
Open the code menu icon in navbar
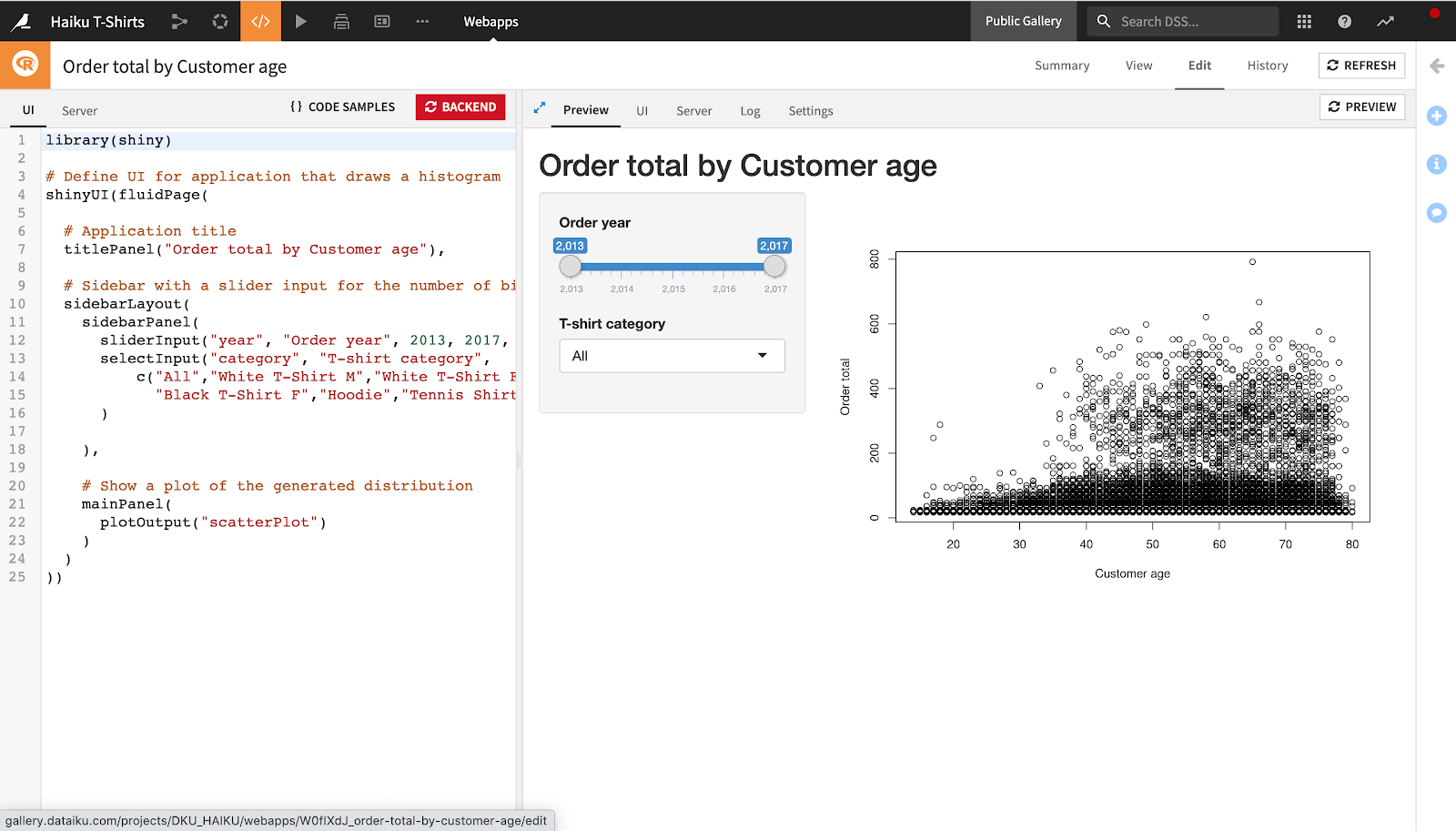coord(260,21)
